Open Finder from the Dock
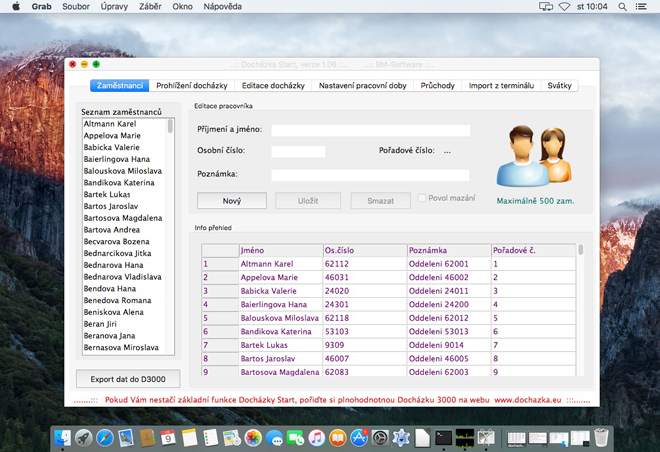The width and height of the screenshot is (660, 452). [63, 438]
